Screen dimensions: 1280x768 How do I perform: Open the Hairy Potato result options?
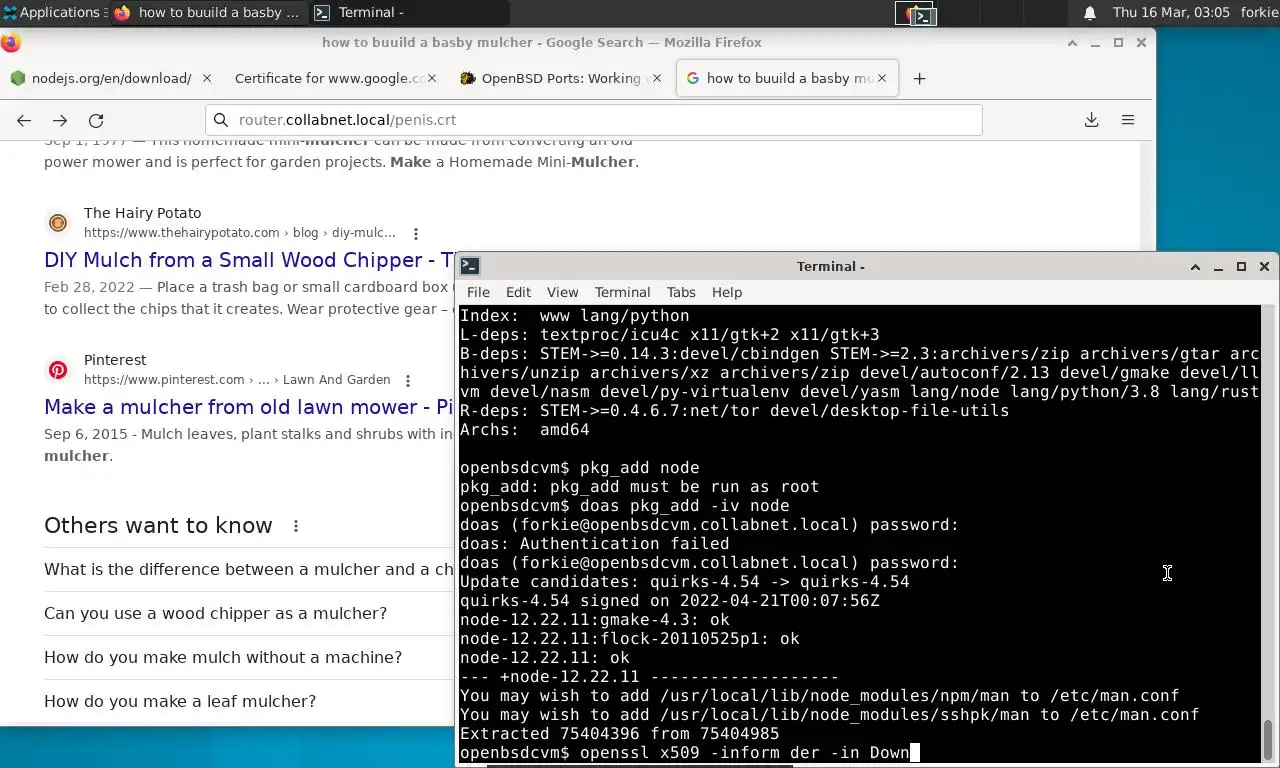coord(416,233)
